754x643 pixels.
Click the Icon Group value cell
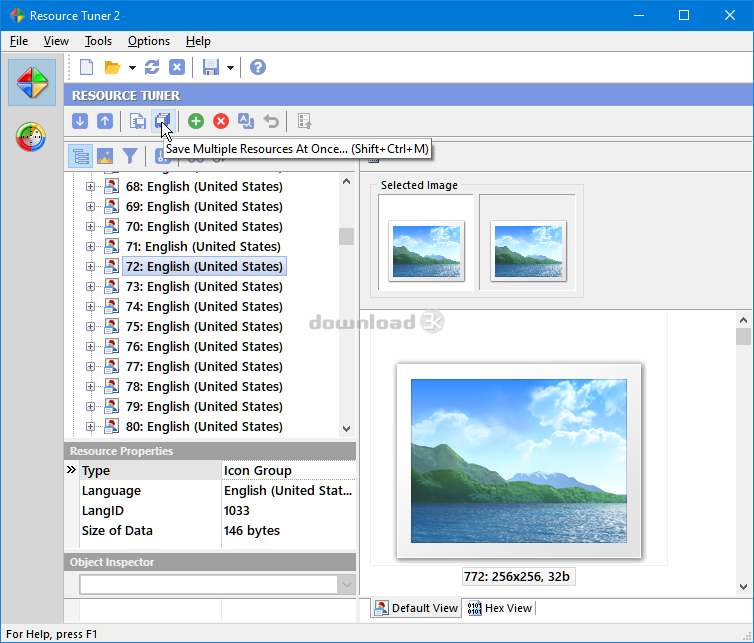(289, 470)
